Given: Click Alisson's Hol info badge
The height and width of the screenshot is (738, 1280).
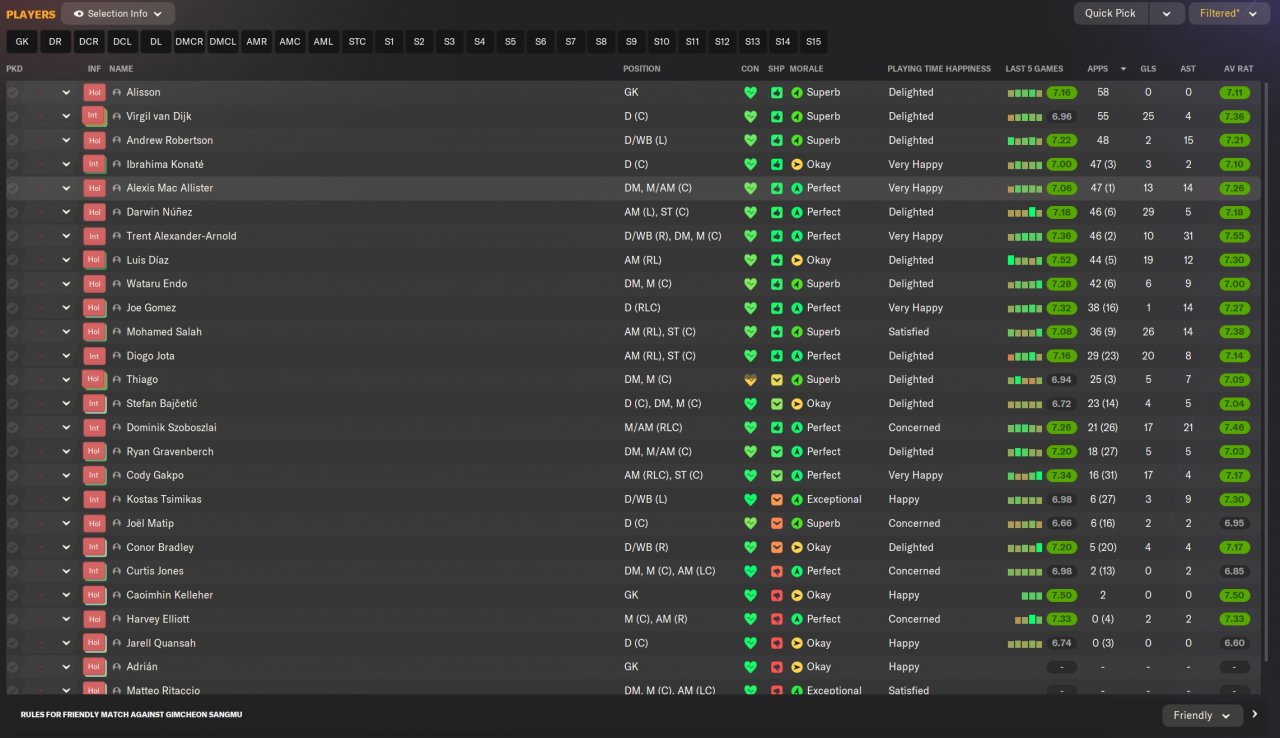Looking at the screenshot, I should (x=94, y=92).
